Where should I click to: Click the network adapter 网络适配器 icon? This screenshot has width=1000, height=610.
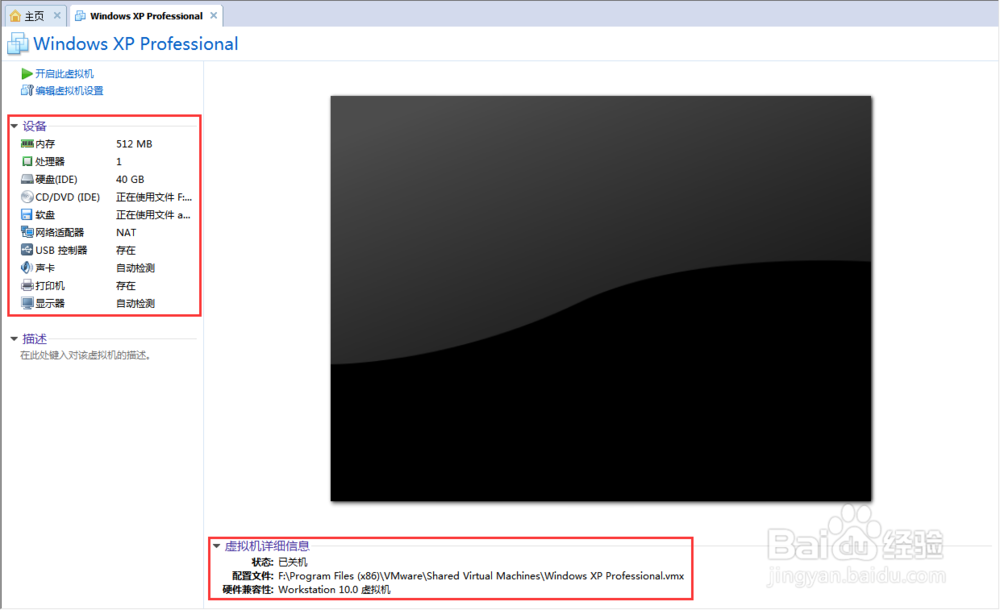(x=27, y=232)
